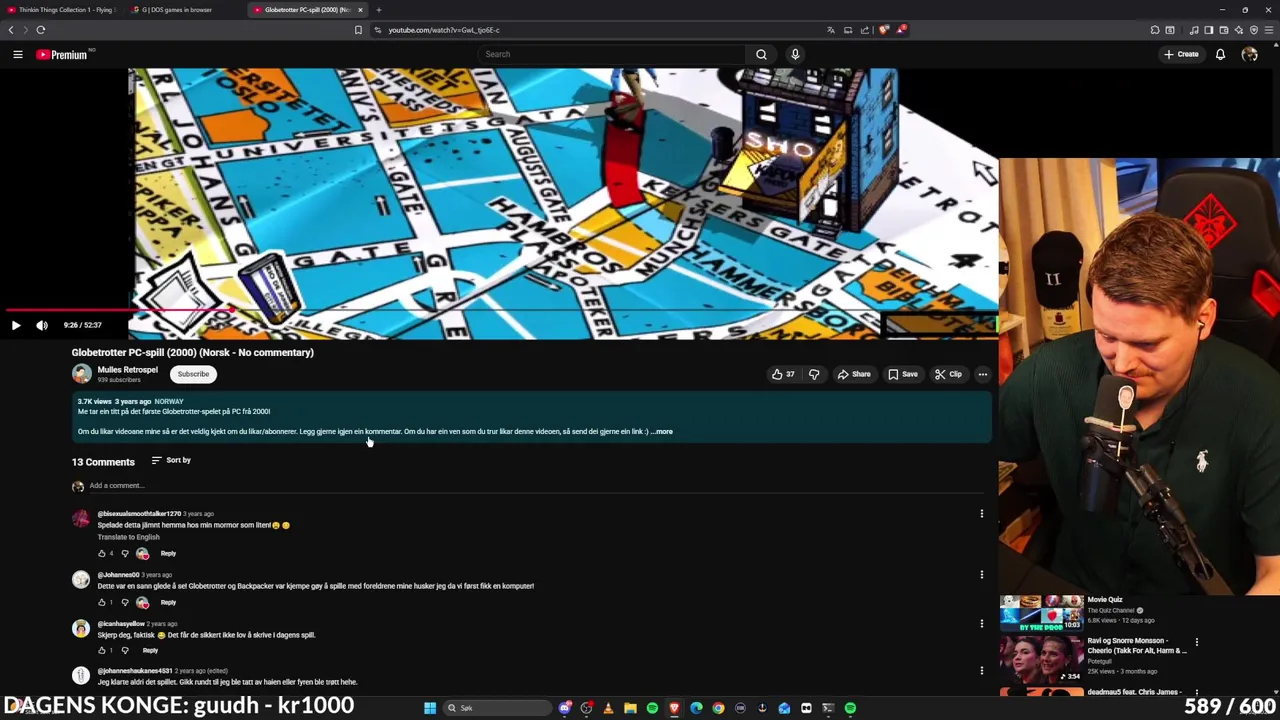Open options menu for @johanneshaukanes4531 comment
This screenshot has height=720, width=1280.
tap(981, 671)
